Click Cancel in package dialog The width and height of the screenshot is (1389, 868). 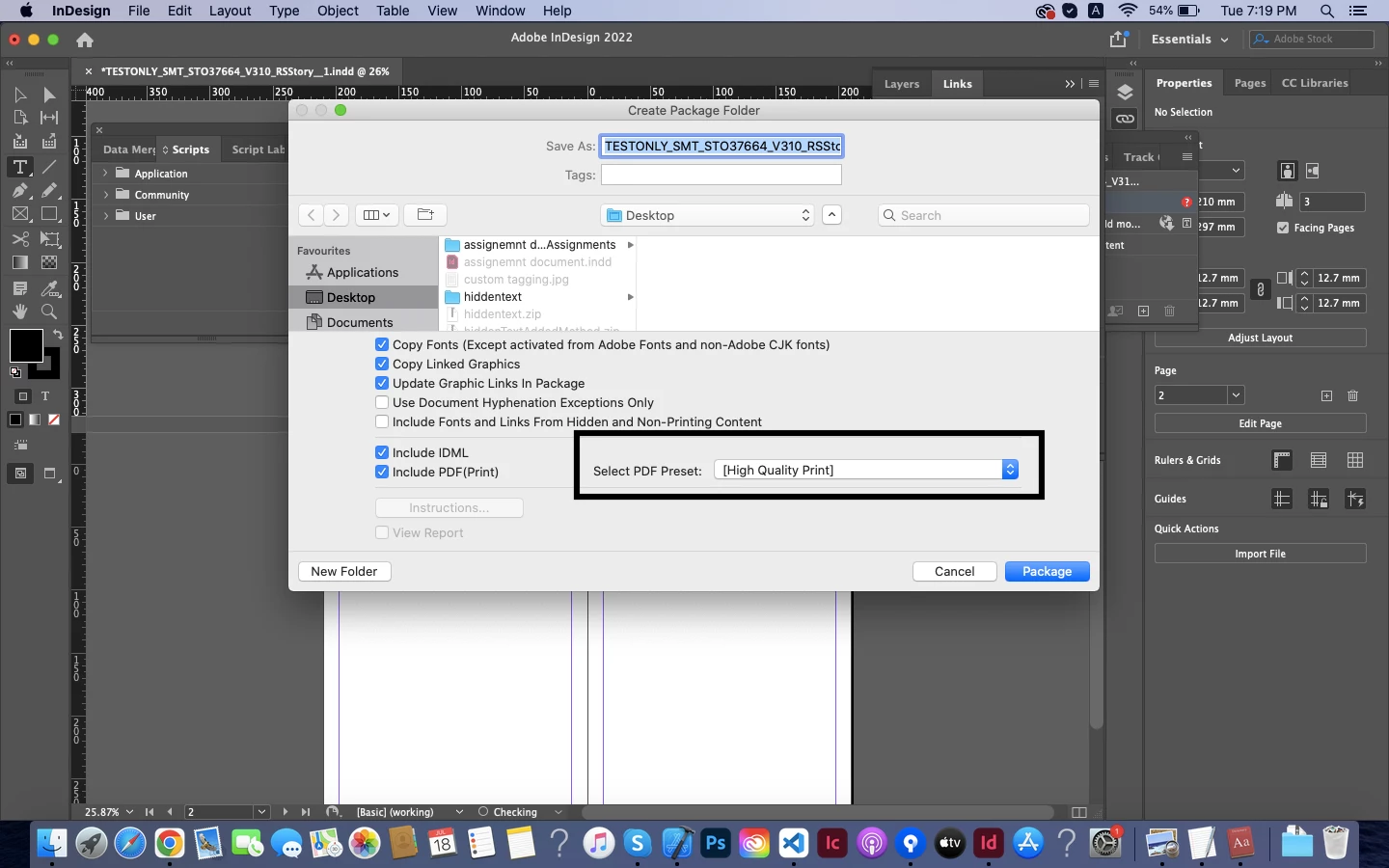coord(955,572)
